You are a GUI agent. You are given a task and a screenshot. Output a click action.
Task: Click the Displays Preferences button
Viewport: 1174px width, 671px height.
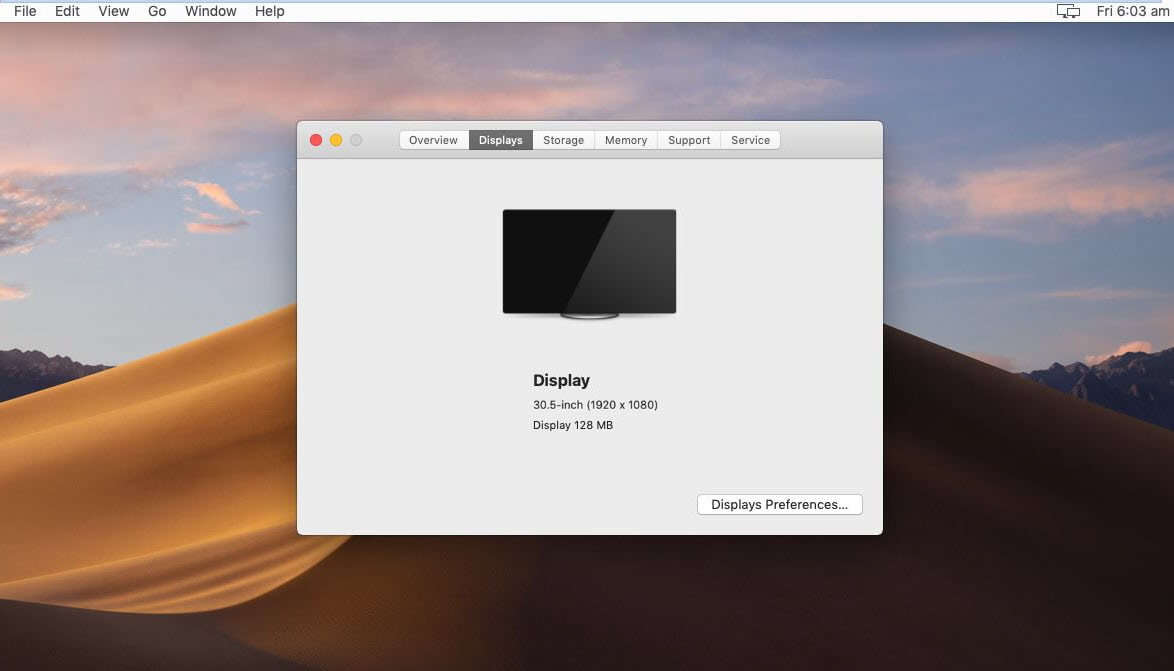pos(779,505)
